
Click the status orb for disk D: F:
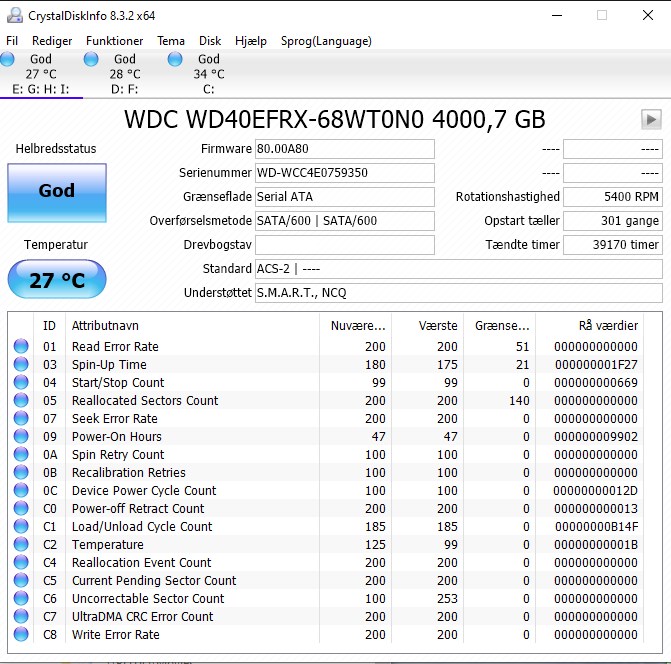91,59
